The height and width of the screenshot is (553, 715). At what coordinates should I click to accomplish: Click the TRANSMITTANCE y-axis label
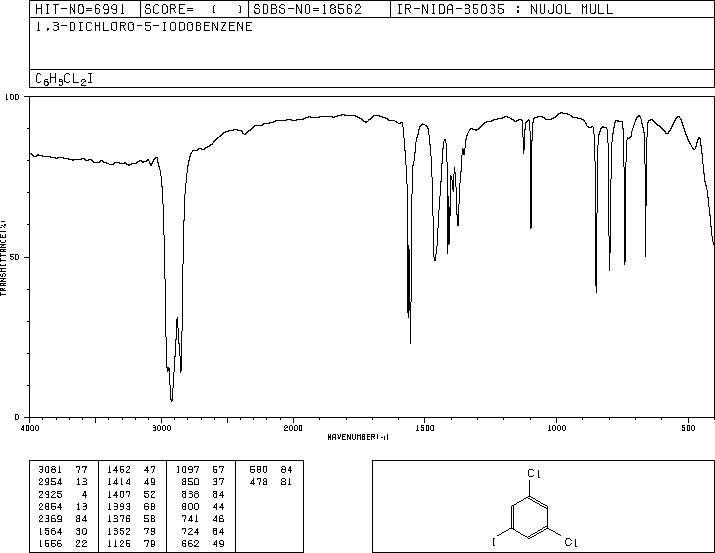click(x=3, y=258)
